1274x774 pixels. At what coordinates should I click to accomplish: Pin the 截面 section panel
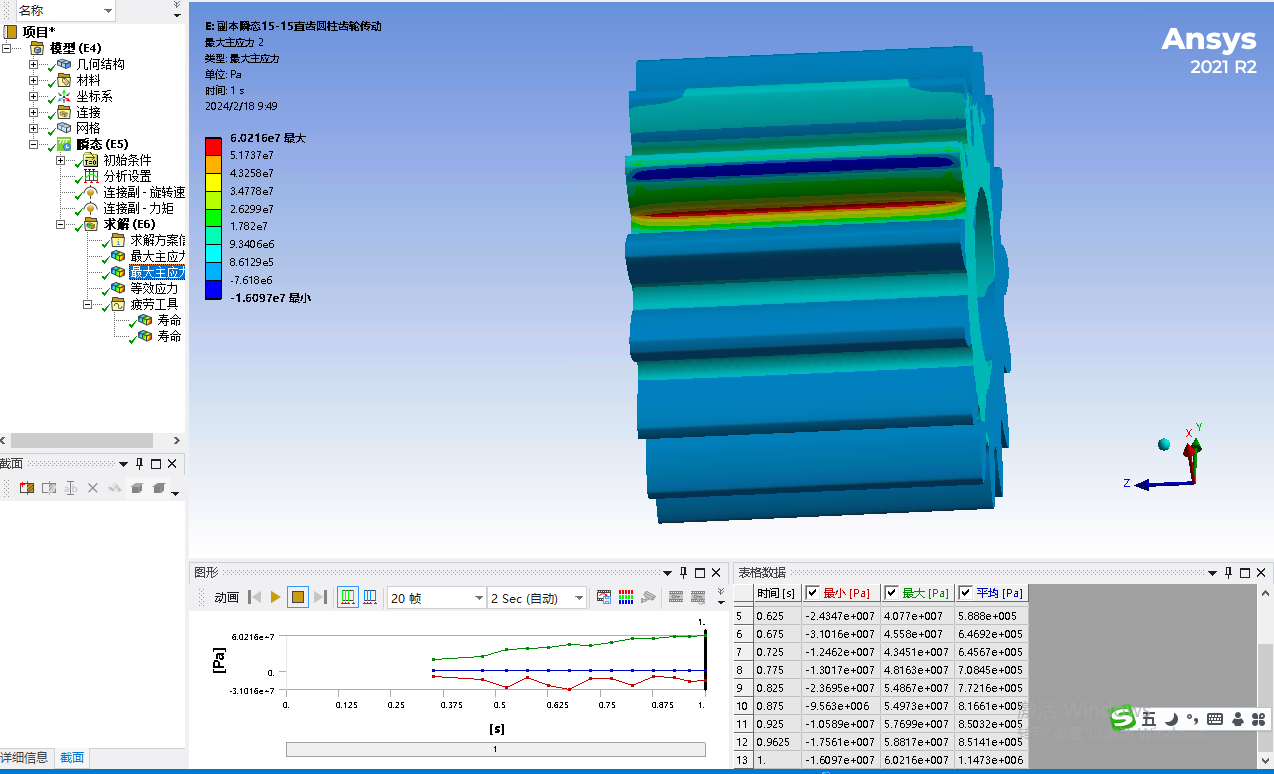pos(139,464)
